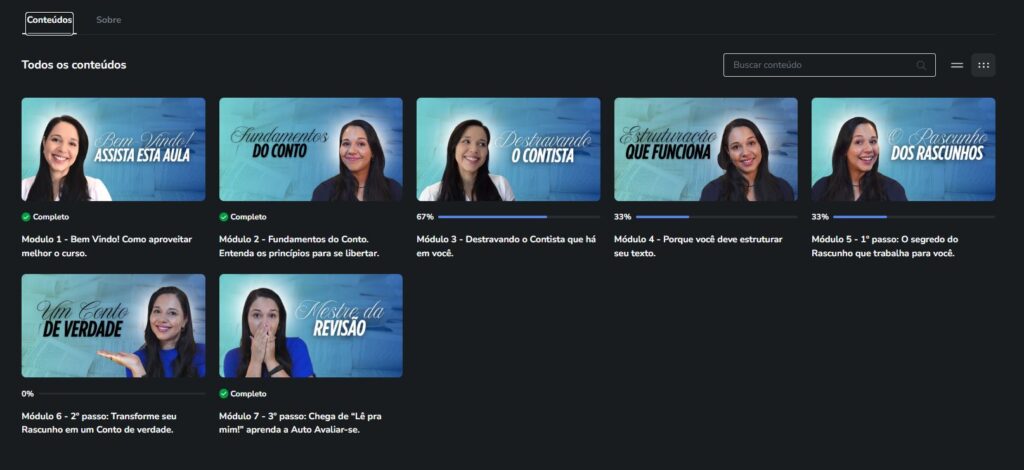Type in the Buscar conteúdo search field
Viewport: 1024px width, 470px height.
(820, 65)
